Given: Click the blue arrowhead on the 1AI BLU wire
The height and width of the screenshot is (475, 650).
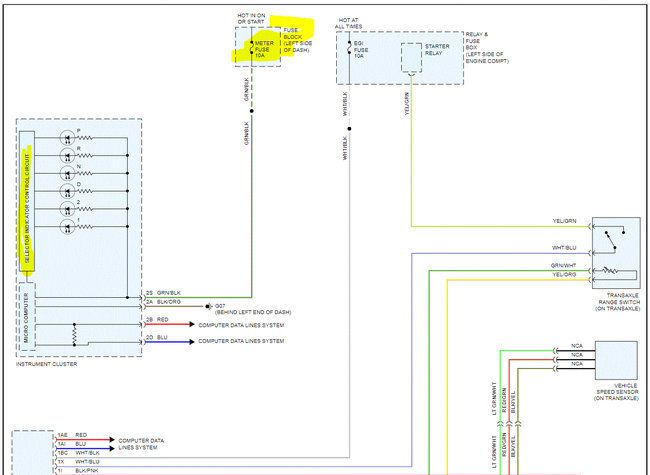Looking at the screenshot, I should (112, 448).
